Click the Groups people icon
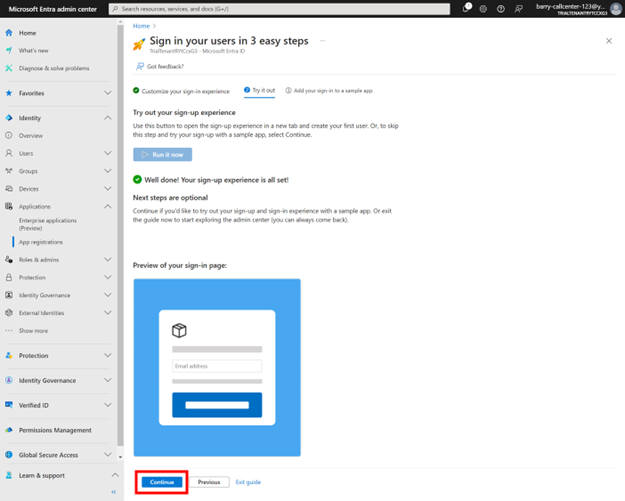 [9, 171]
